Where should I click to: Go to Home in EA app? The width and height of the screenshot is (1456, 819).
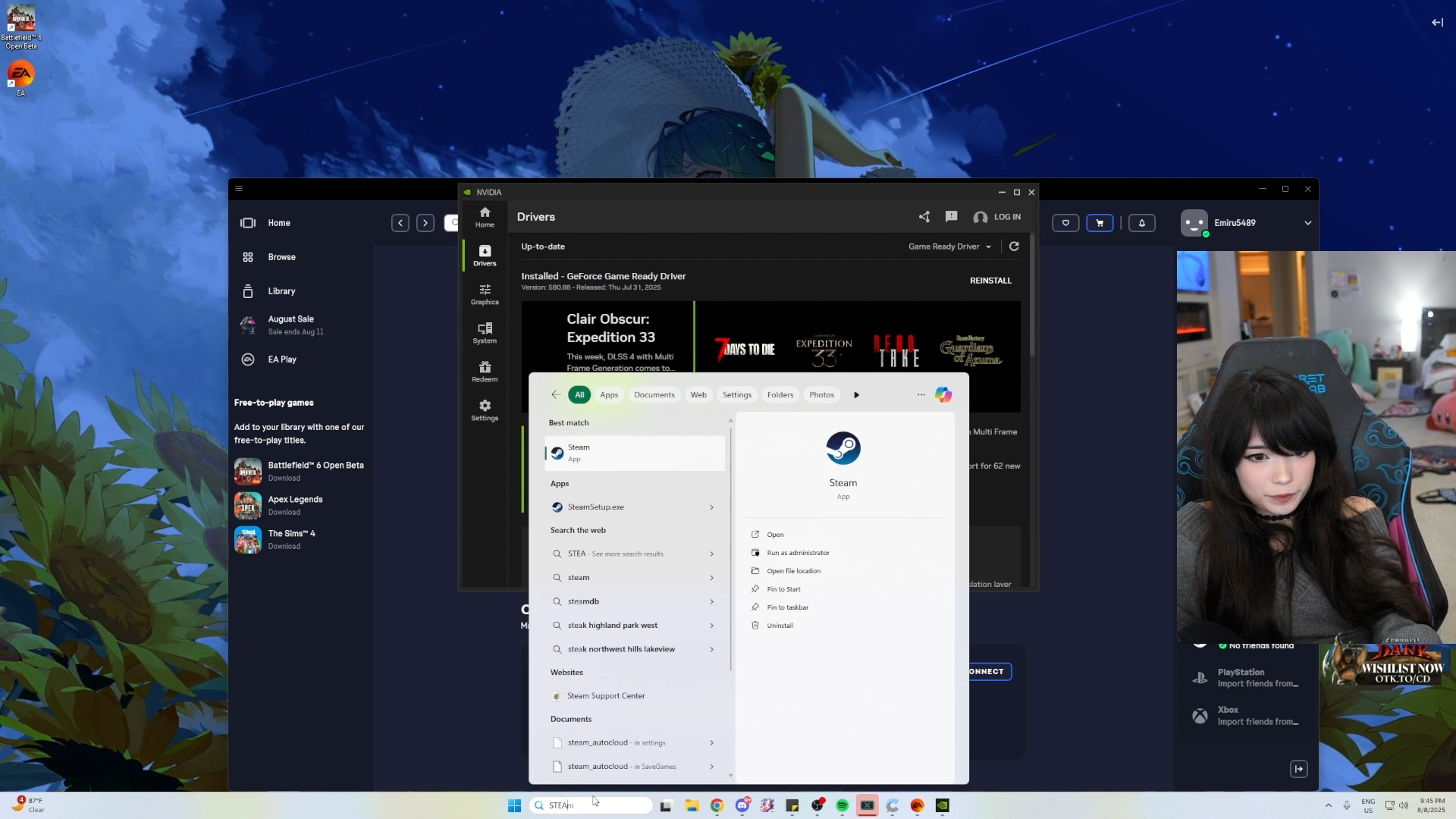279,223
